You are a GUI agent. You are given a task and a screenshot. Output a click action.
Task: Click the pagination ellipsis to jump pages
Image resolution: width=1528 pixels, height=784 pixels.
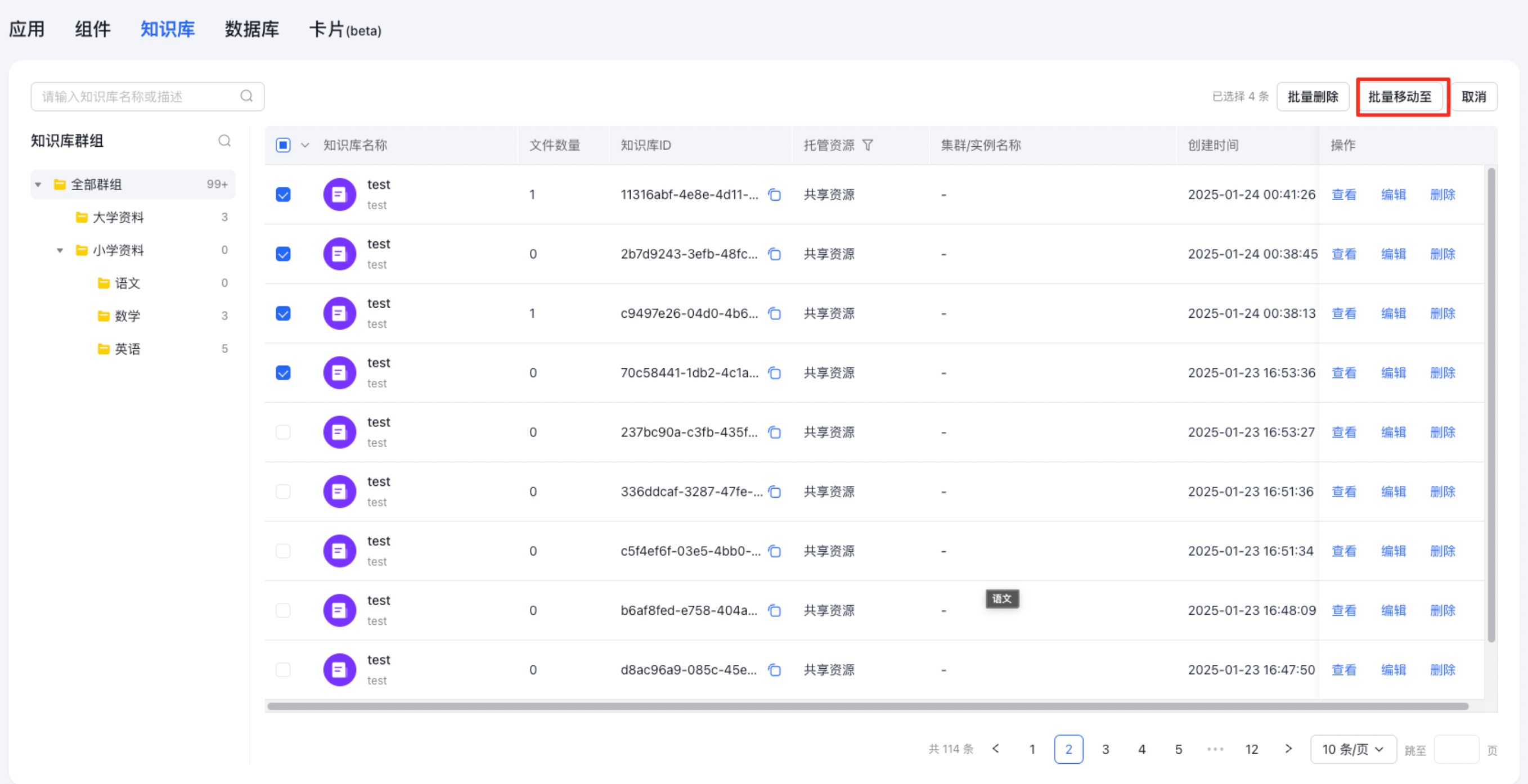coord(1215,749)
